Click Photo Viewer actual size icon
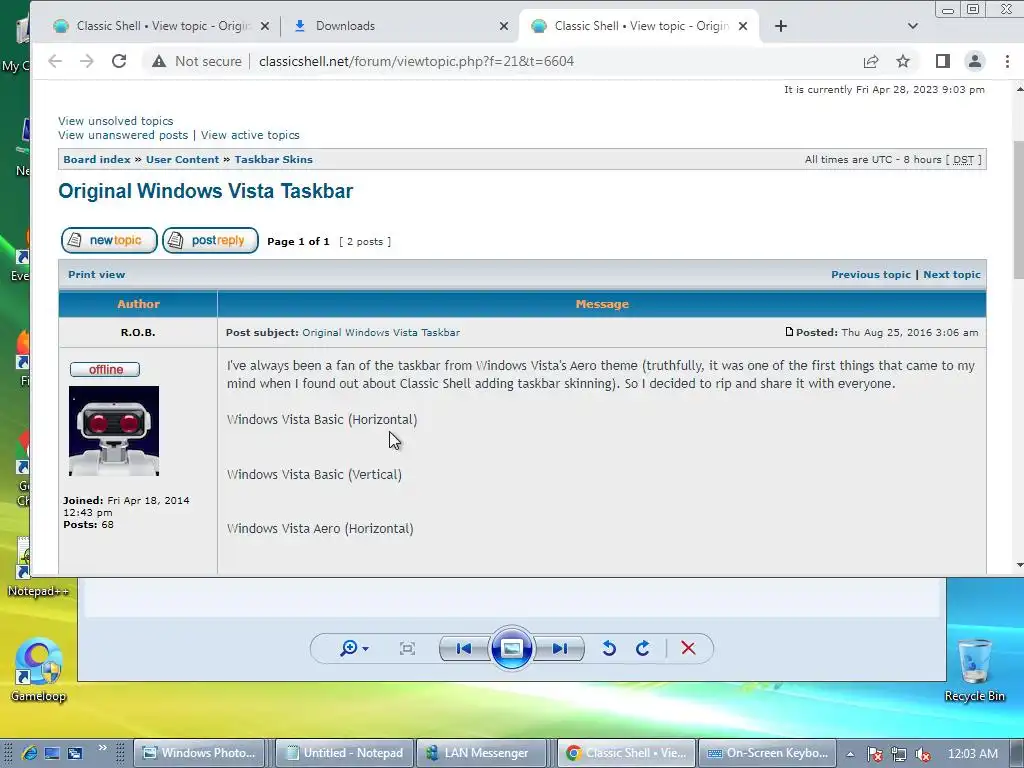1024x768 pixels. [x=408, y=648]
